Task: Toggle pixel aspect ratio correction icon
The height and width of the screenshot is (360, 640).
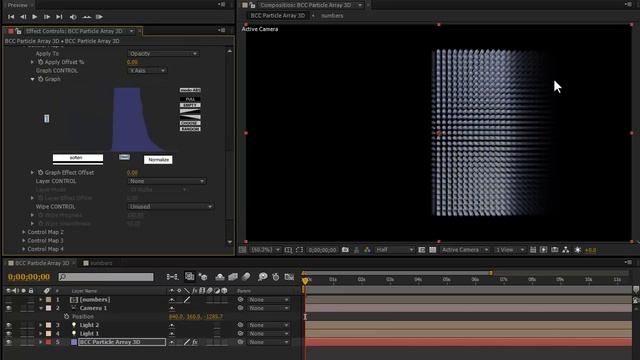Action: point(533,250)
